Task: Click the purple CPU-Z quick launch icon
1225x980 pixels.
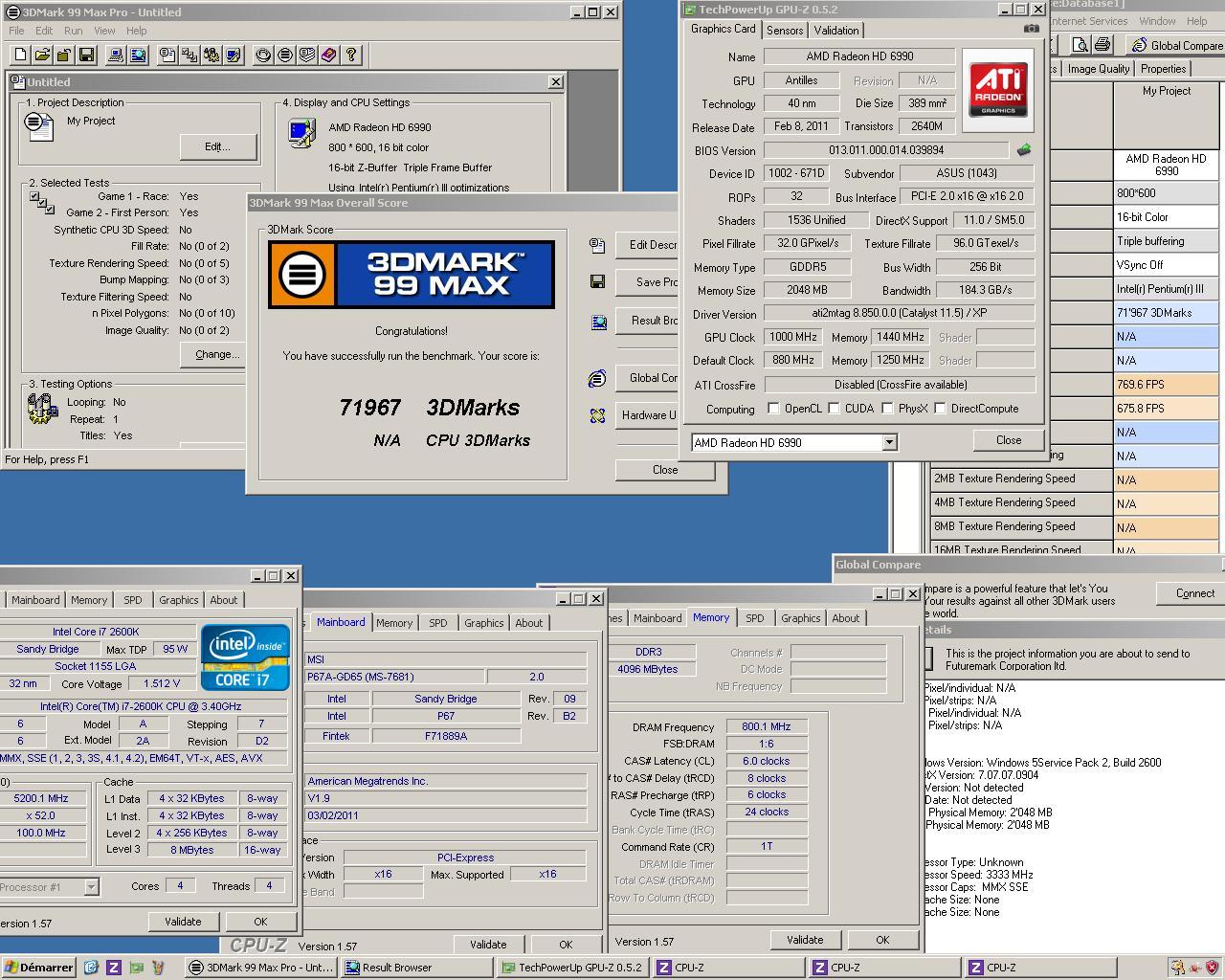Action: [114, 968]
